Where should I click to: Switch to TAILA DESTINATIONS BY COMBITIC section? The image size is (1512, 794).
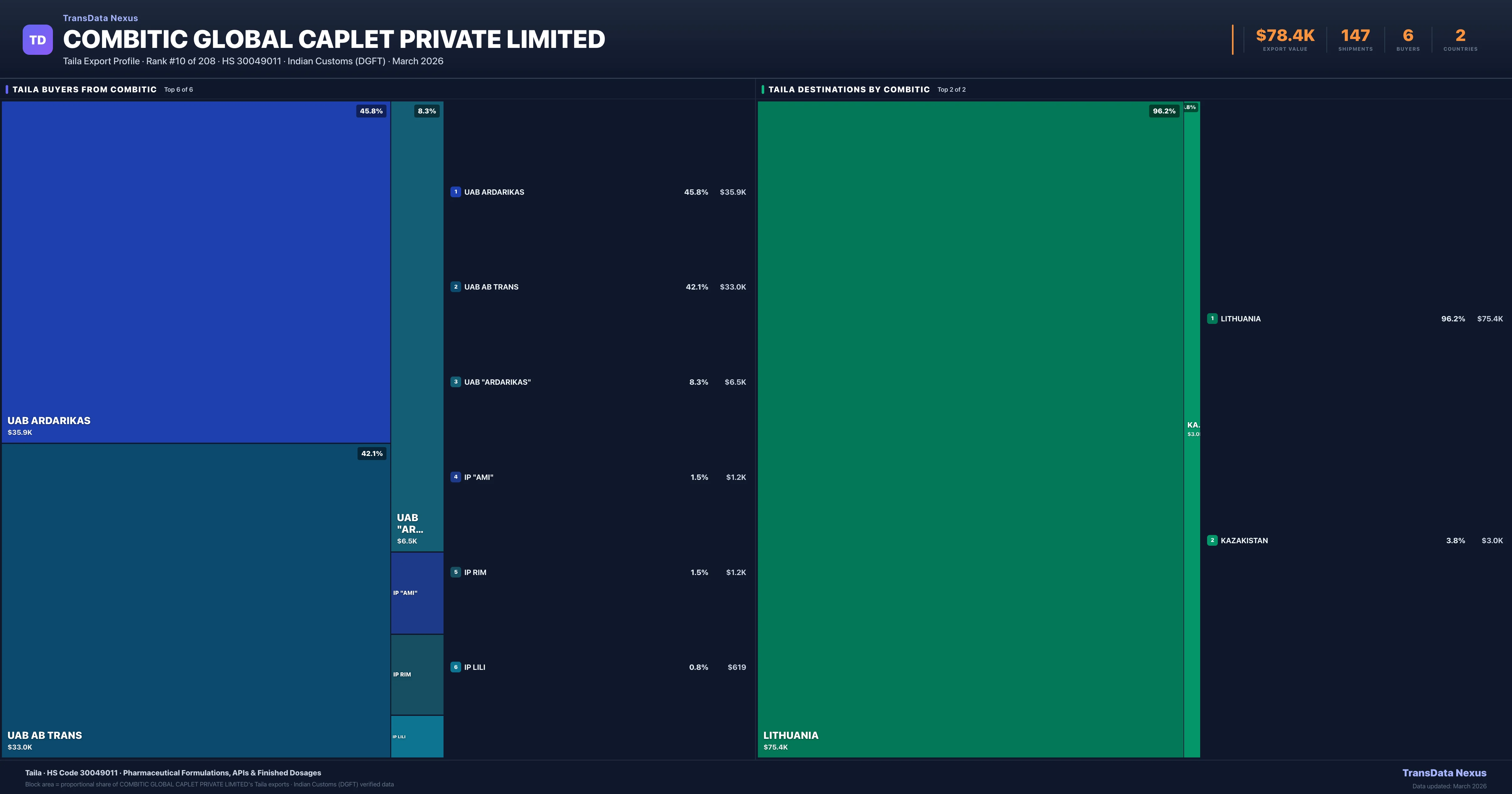[849, 89]
